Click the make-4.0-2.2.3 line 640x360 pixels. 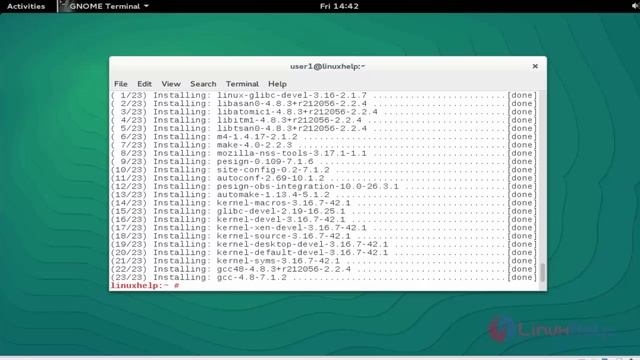click(x=324, y=145)
